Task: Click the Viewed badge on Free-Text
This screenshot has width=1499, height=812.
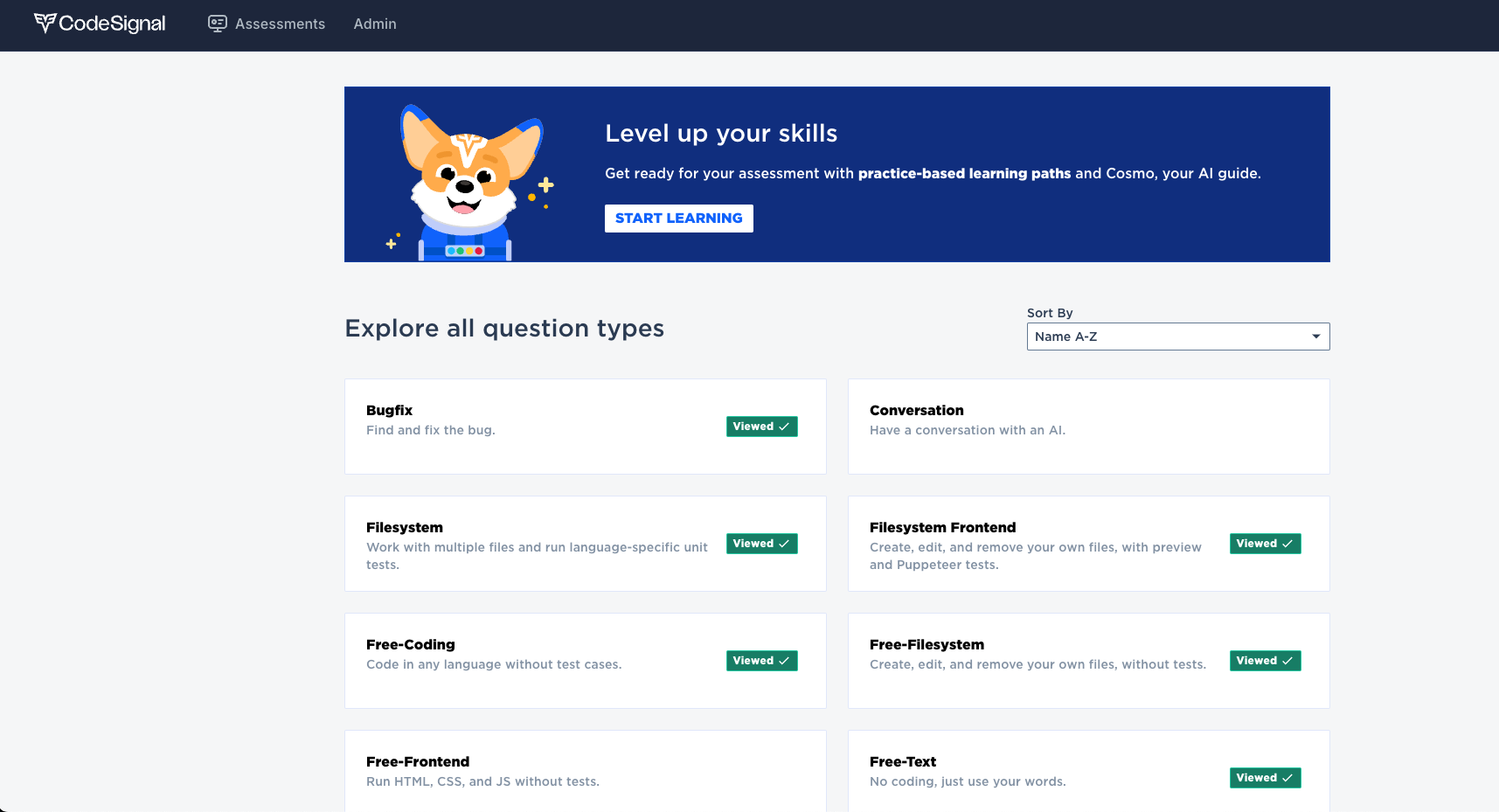Action: 1265,778
